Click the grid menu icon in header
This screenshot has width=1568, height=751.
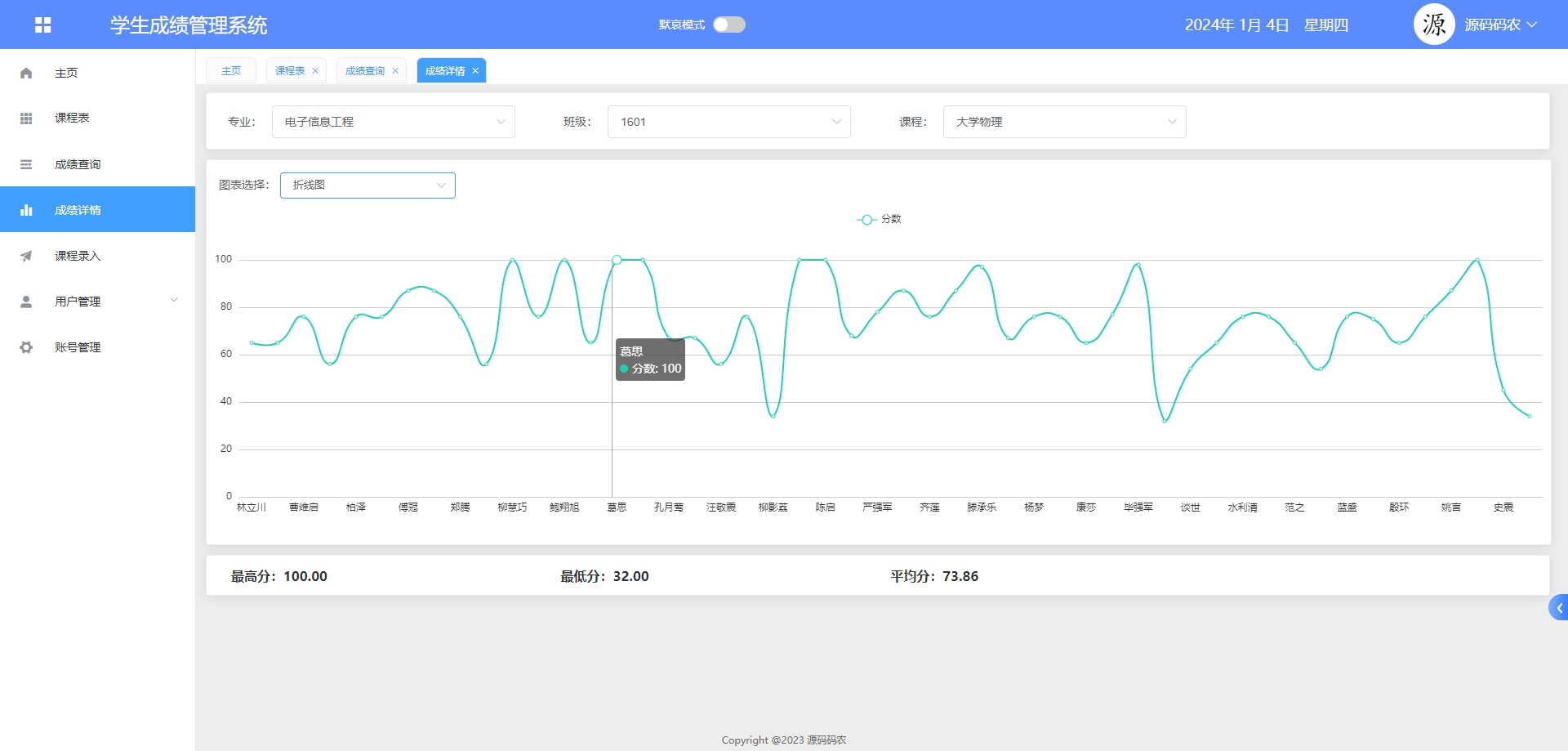tap(43, 25)
